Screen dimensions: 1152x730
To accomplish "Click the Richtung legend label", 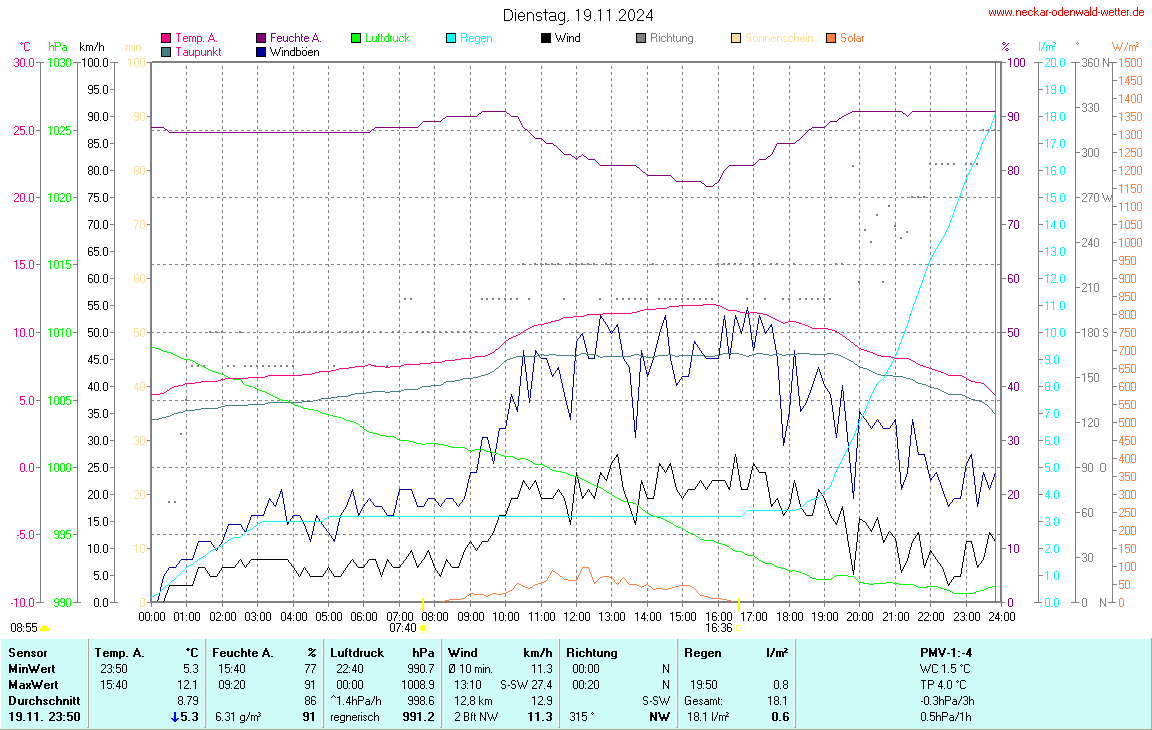I will [671, 38].
